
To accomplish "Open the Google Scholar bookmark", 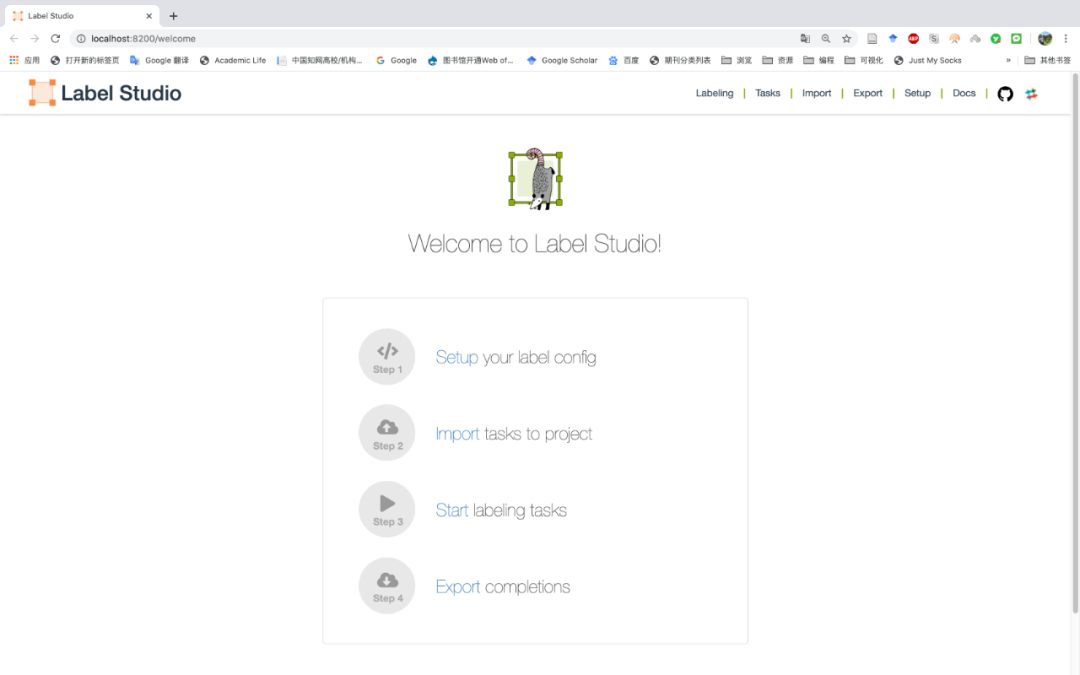I will (x=562, y=61).
